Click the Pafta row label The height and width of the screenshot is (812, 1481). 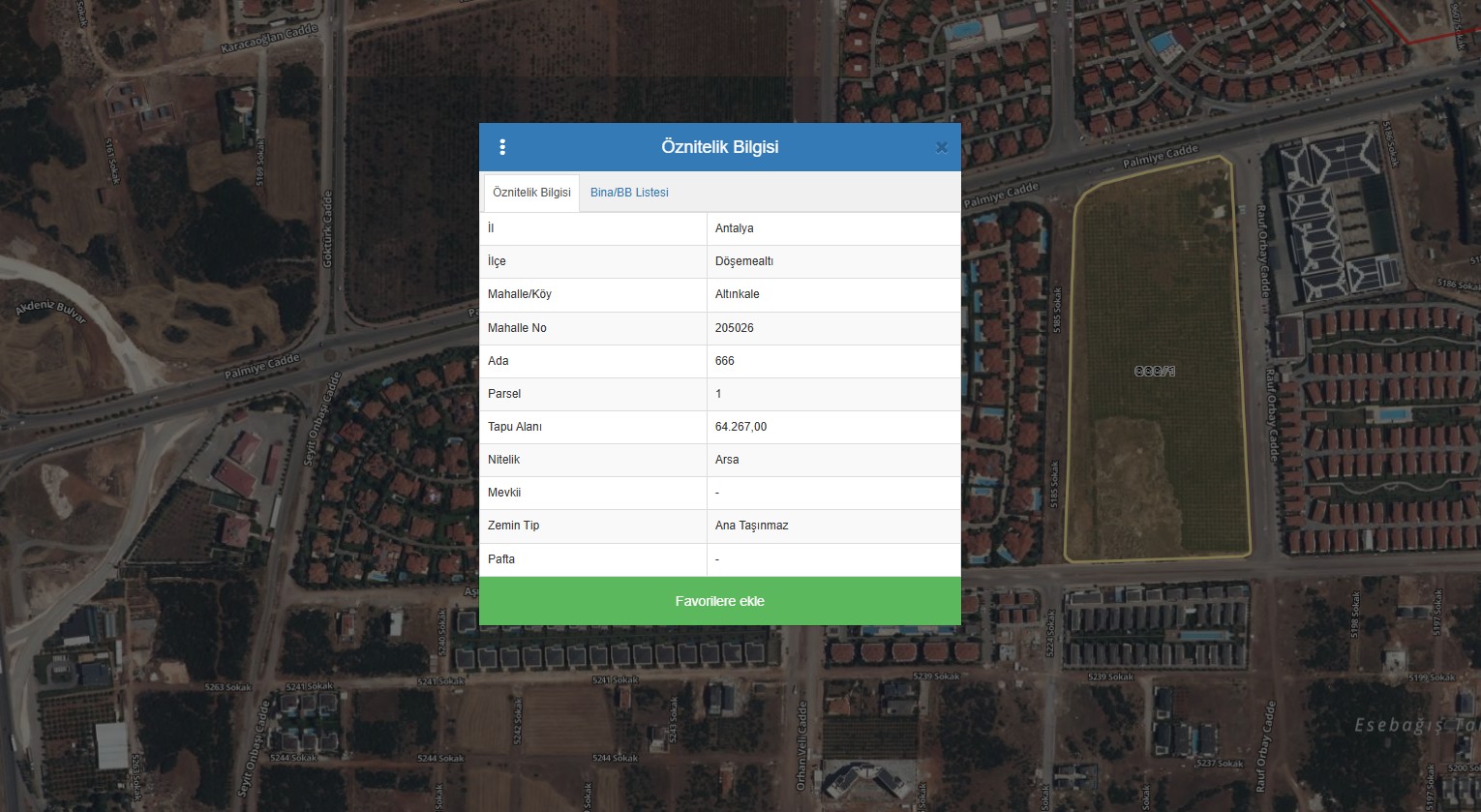pos(501,559)
